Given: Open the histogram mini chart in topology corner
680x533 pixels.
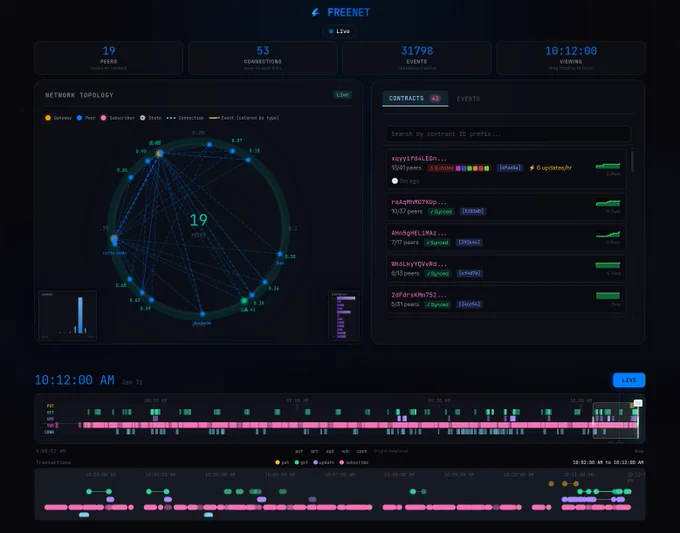Looking at the screenshot, I should pos(68,315).
